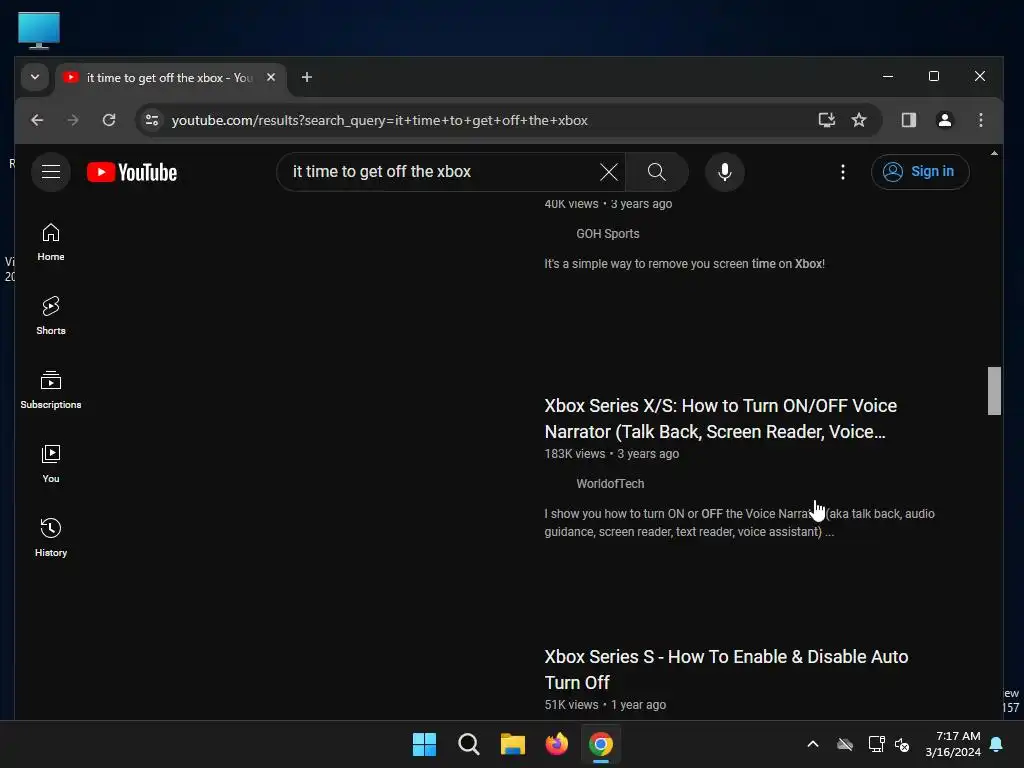Click Chrome taskbar icon
The image size is (1024, 768).
click(601, 744)
